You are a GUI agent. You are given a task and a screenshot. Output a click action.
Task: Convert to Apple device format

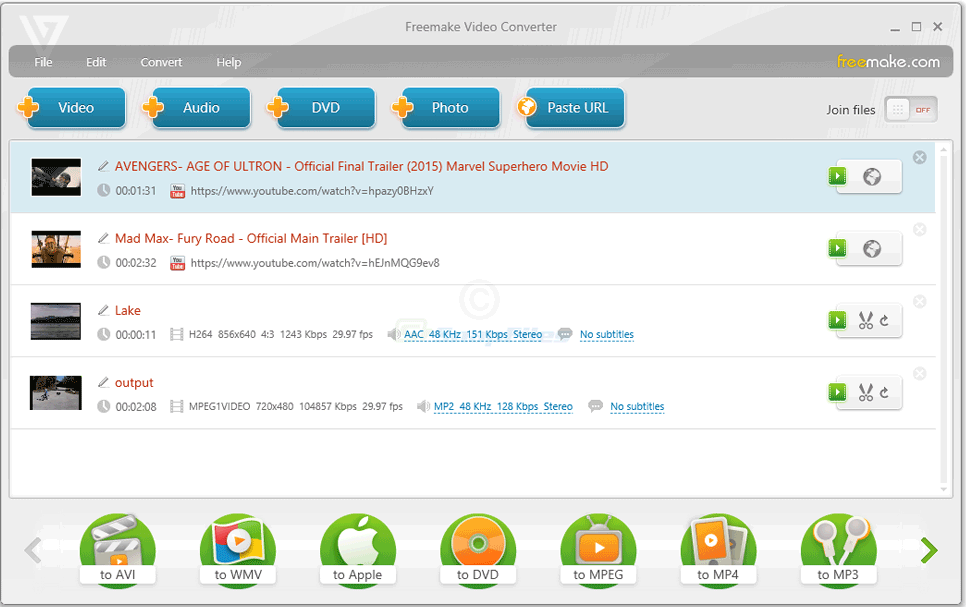coord(358,549)
